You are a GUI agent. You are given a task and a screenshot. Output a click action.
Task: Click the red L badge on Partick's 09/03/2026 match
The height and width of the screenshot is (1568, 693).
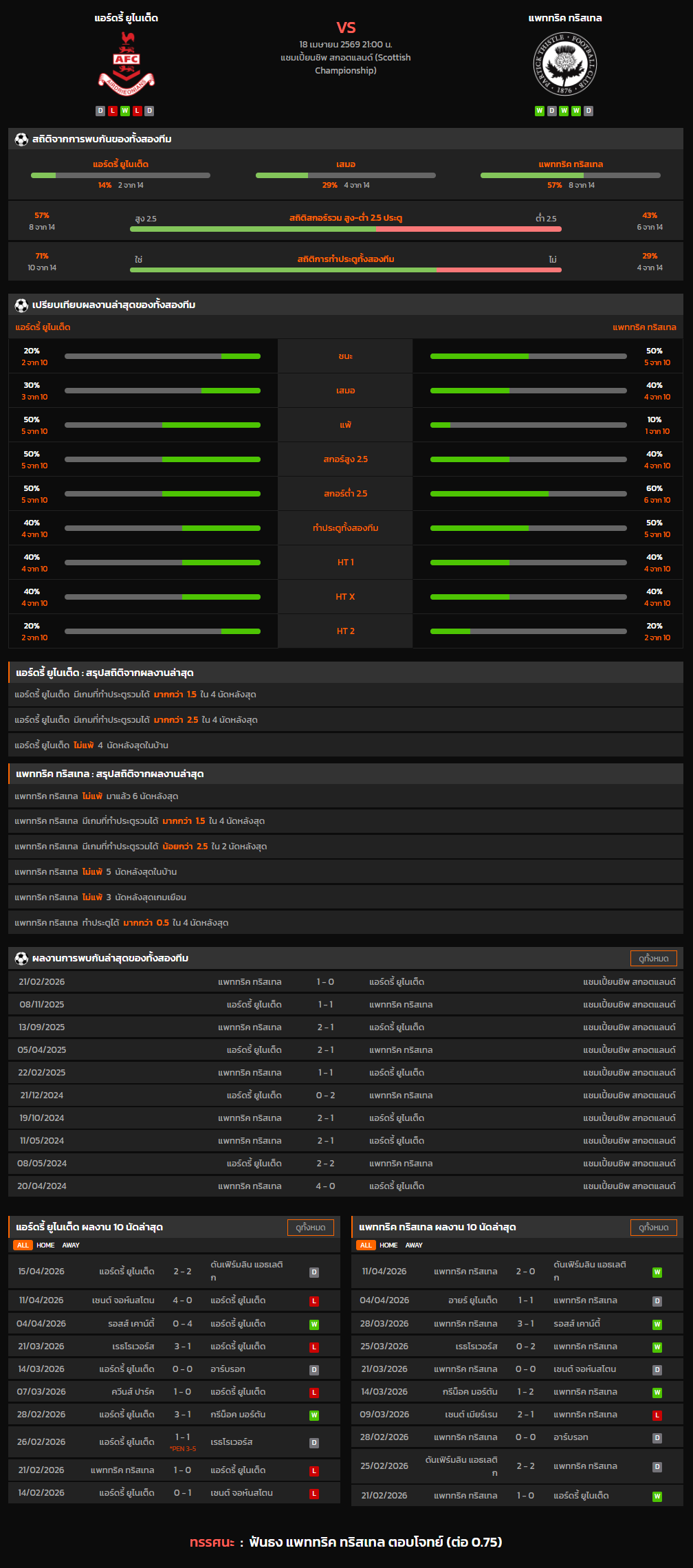click(657, 1415)
